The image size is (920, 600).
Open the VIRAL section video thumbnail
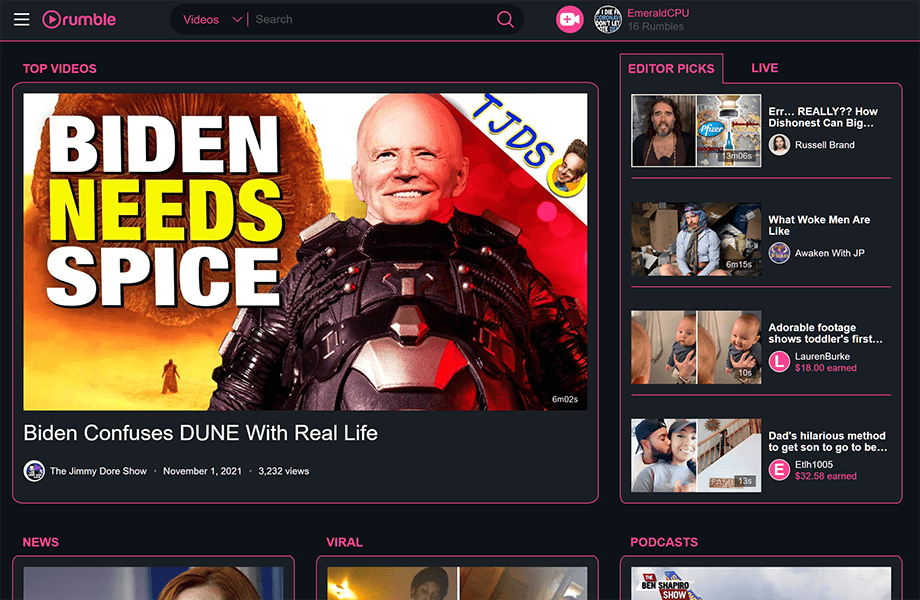coord(457,584)
